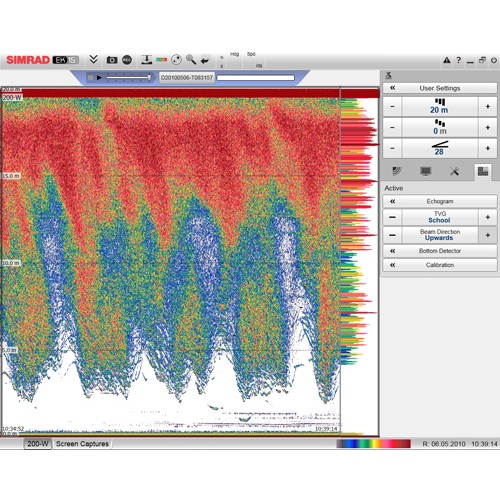500x500 pixels.
Task: Increase the 20 m range value
Action: (x=488, y=107)
